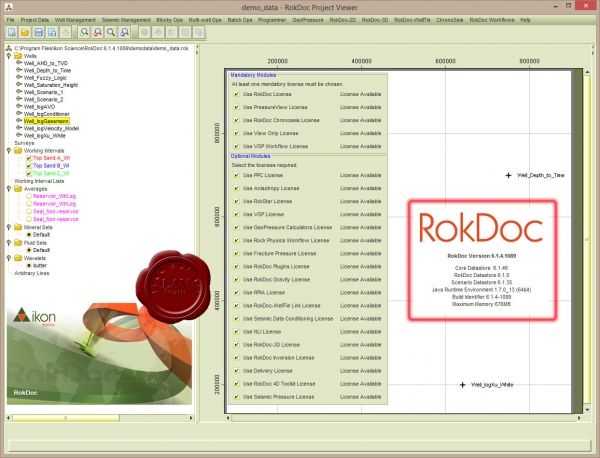Click the RokDoc app icon in title bar
The height and width of the screenshot is (458, 600).
[8, 7]
